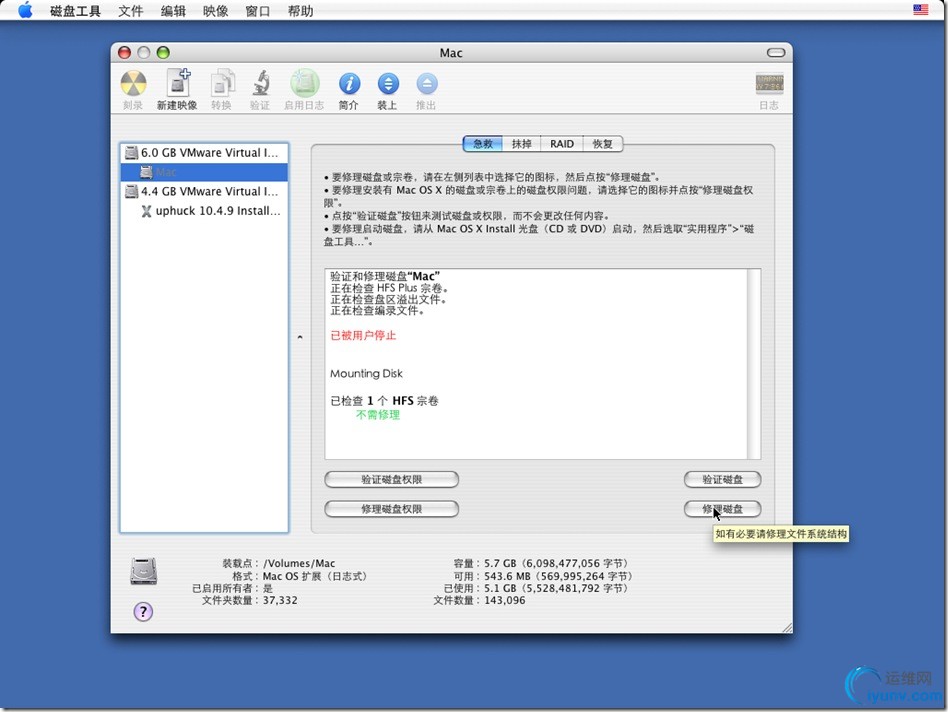Click the green 不需修理 result text
The width and height of the screenshot is (948, 712).
(x=378, y=415)
